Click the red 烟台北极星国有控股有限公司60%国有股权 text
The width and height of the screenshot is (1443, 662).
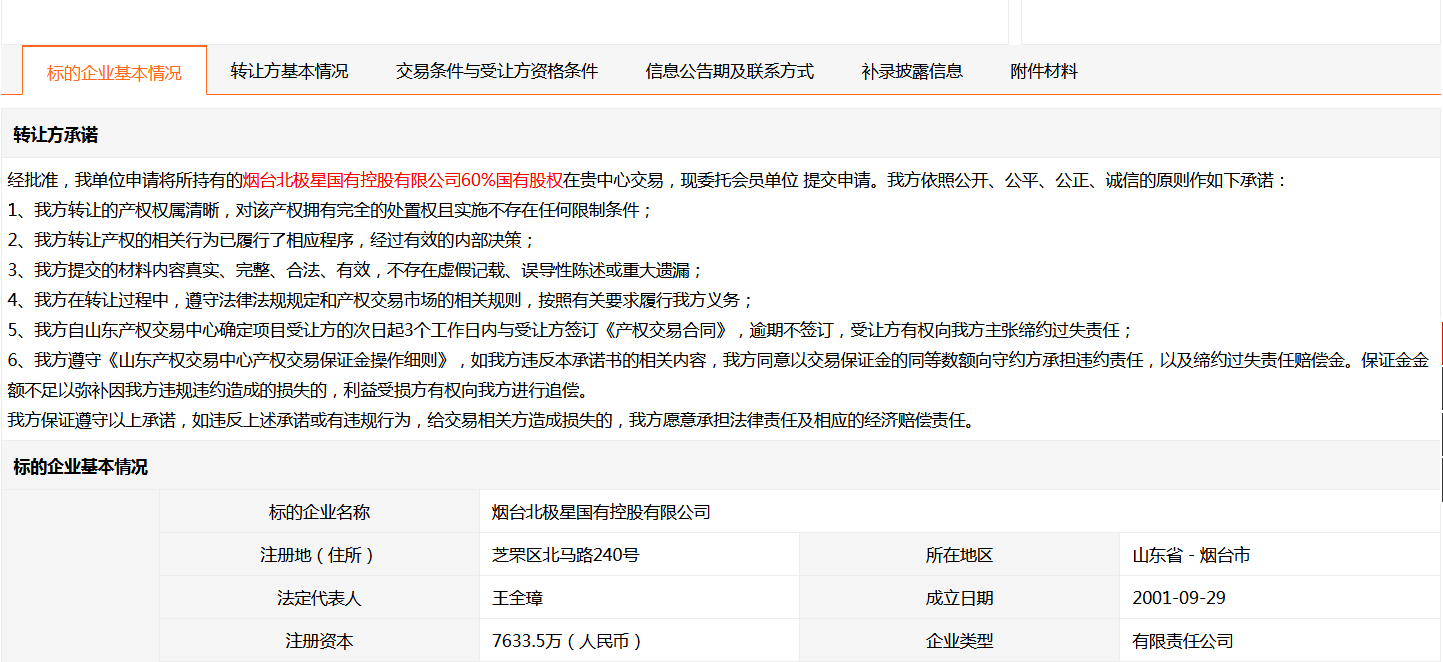(402, 181)
